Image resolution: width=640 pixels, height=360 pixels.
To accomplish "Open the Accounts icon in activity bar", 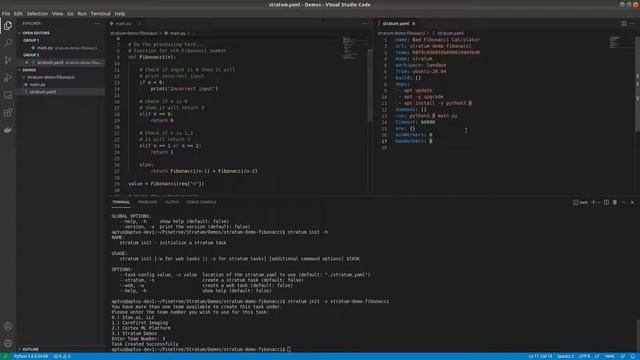I will [8, 326].
